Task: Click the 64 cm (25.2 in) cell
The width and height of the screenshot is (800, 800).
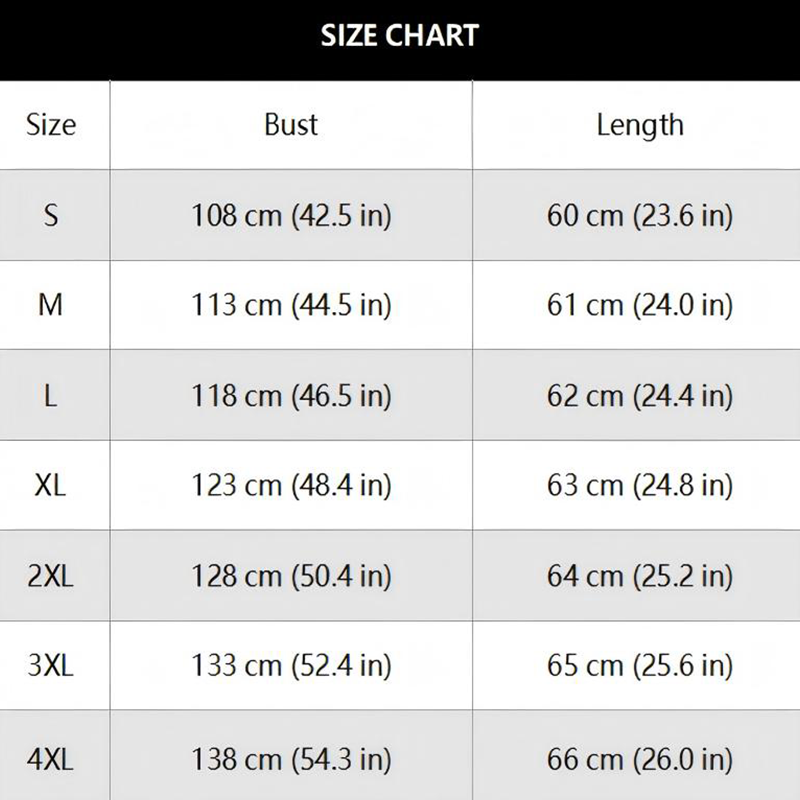Action: pos(640,576)
